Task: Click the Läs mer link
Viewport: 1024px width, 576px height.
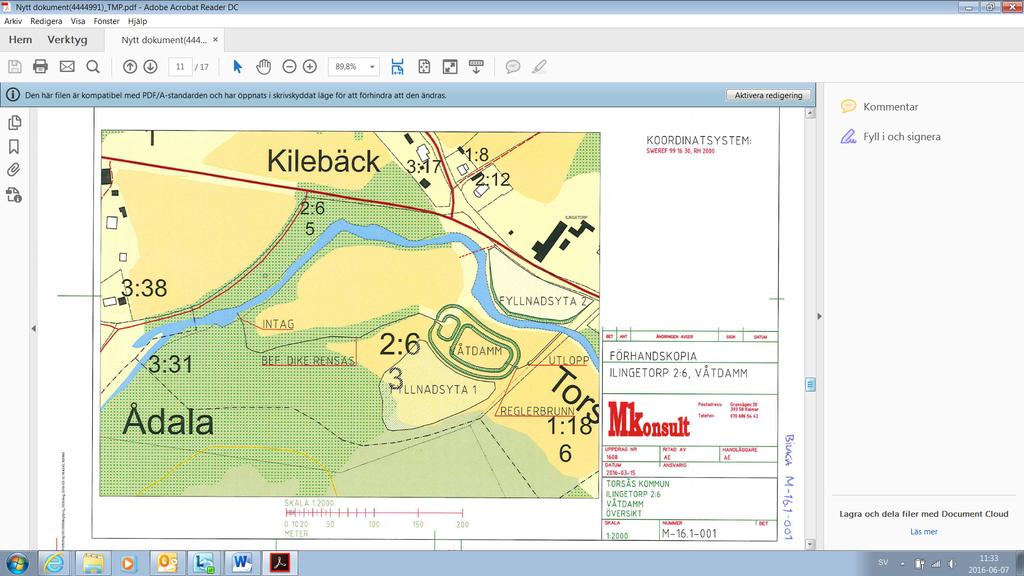Action: click(x=923, y=532)
